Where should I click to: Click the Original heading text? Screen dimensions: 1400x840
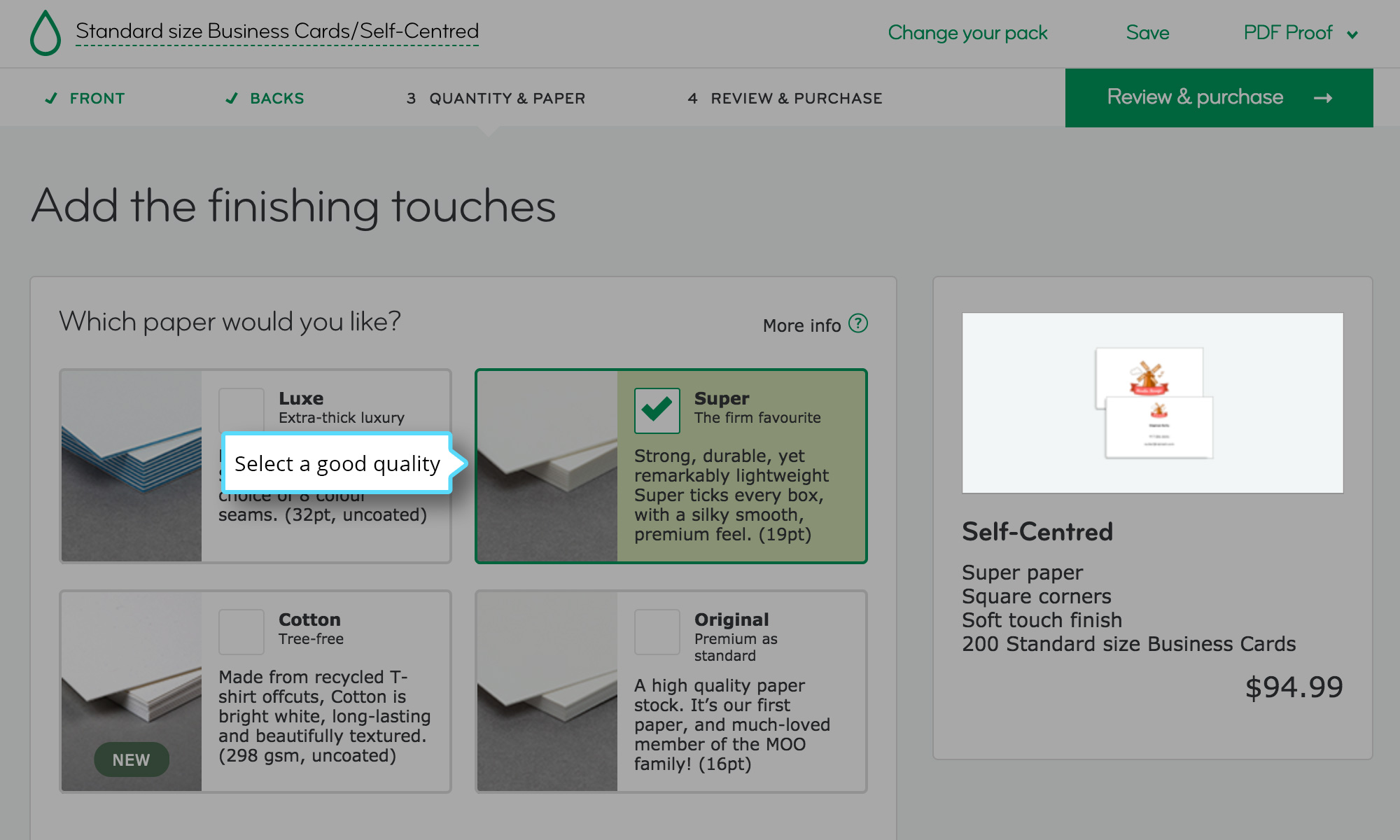pyautogui.click(x=731, y=619)
